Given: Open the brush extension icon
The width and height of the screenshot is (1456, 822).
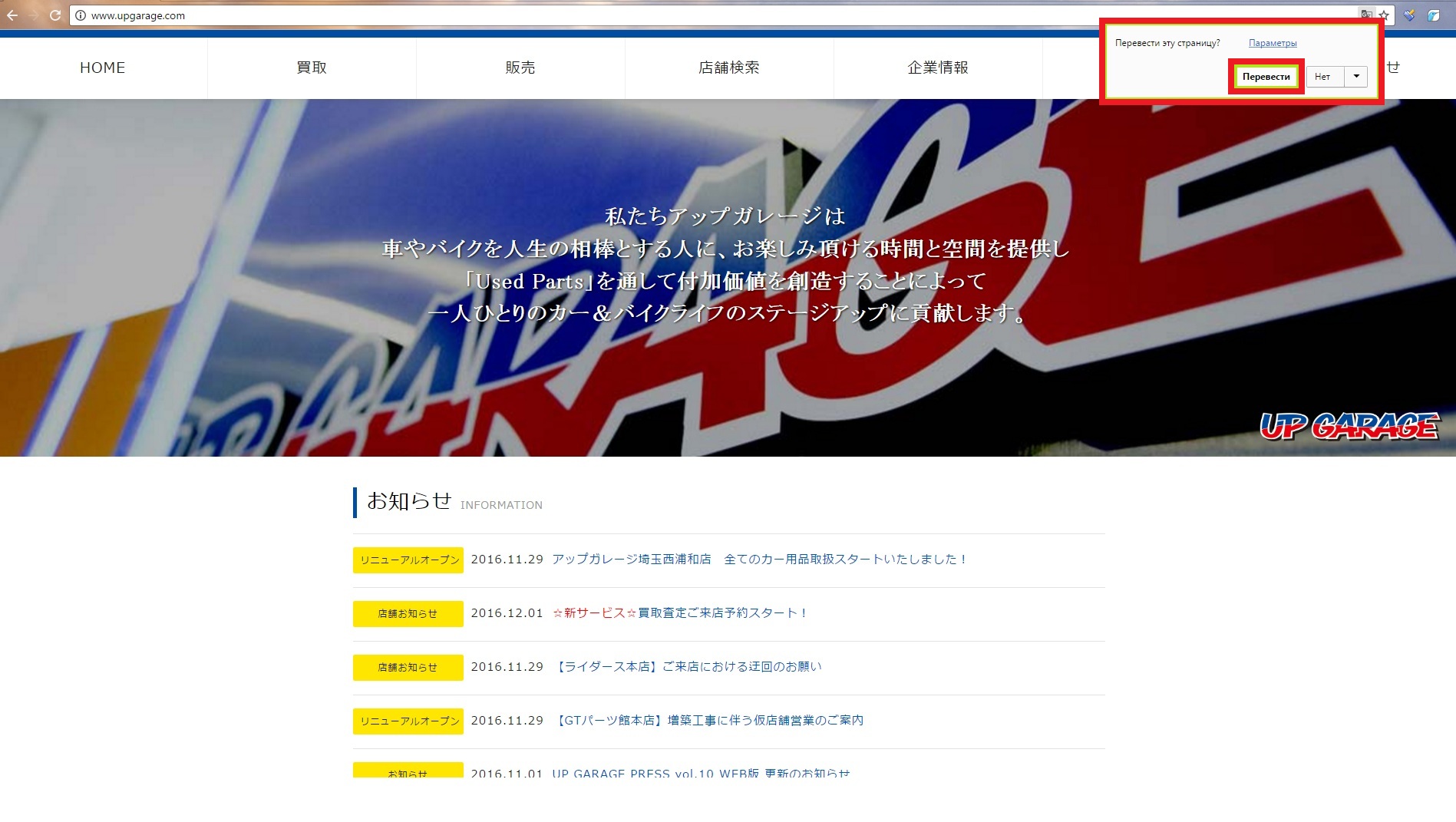Looking at the screenshot, I should [x=1409, y=15].
